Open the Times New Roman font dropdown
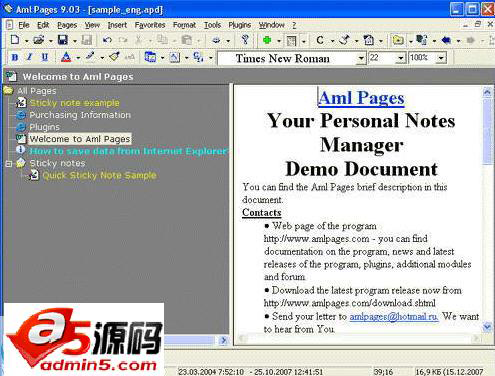 click(361, 59)
